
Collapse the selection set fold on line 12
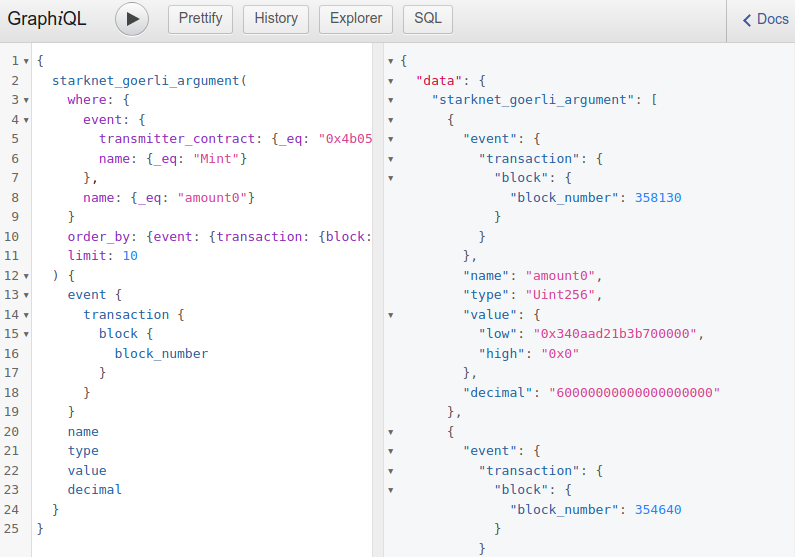pyautogui.click(x=26, y=276)
